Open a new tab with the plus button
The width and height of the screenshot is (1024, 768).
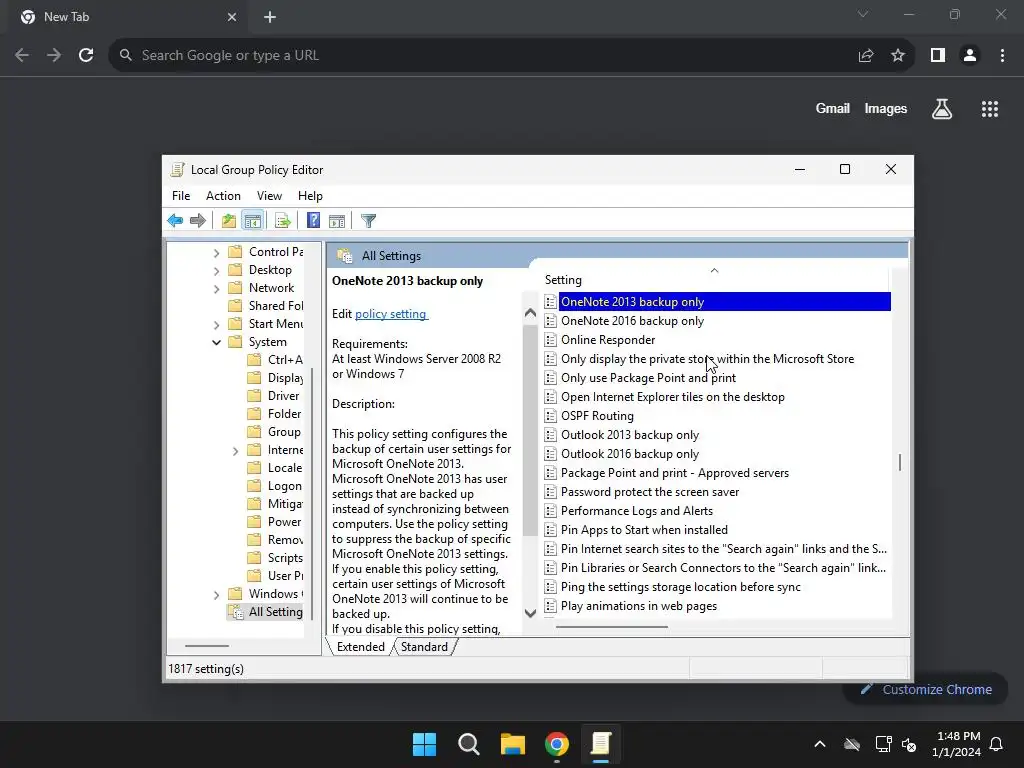pyautogui.click(x=270, y=17)
